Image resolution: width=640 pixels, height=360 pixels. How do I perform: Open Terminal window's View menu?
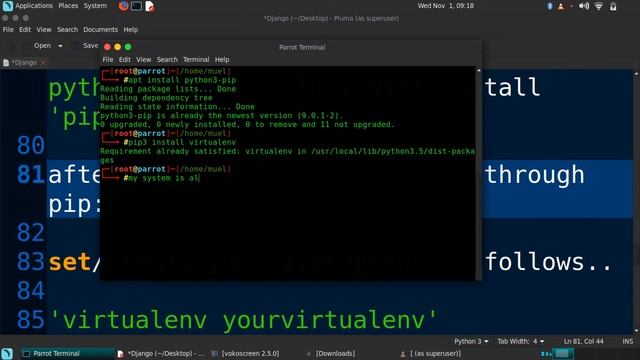(143, 60)
